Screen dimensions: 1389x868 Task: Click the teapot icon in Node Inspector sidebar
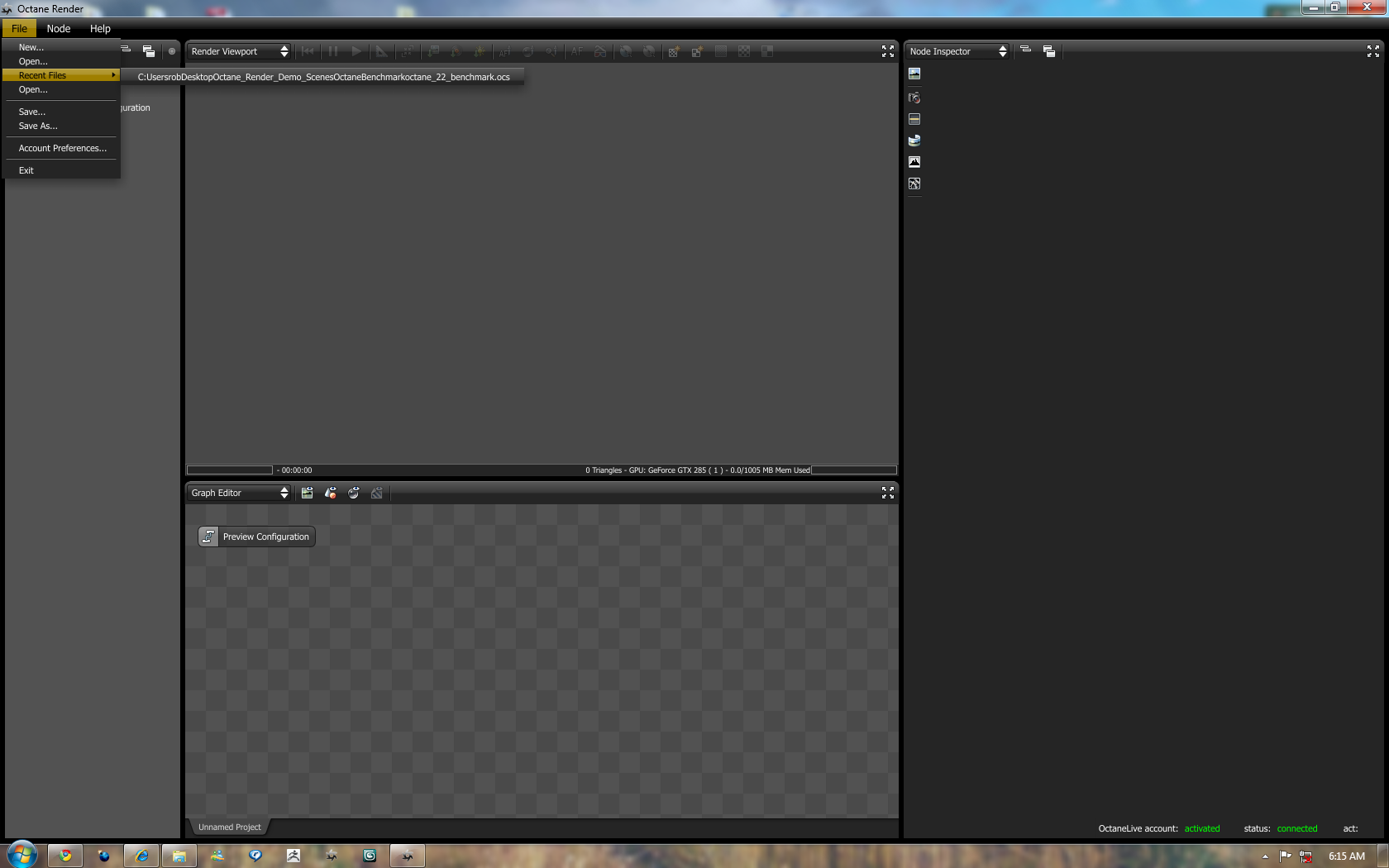(x=914, y=141)
